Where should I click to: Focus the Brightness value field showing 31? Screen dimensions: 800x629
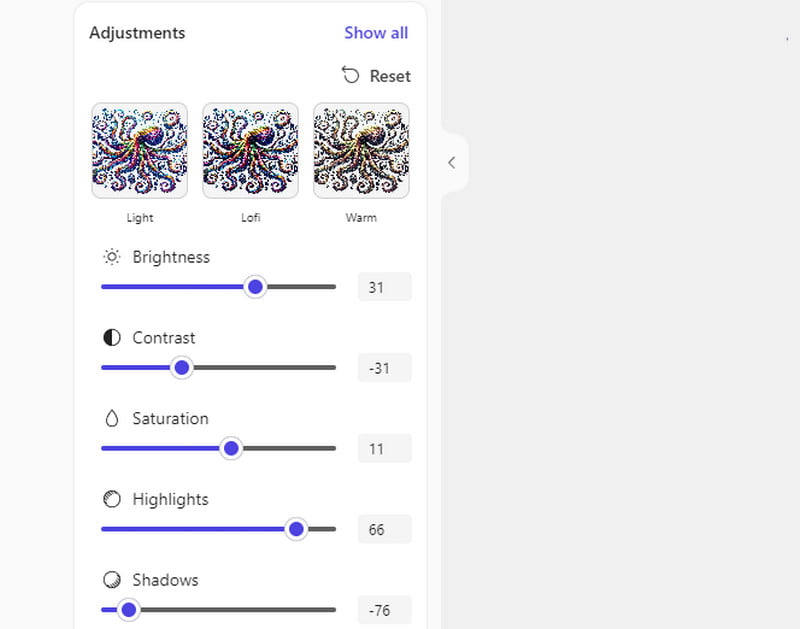click(x=384, y=287)
